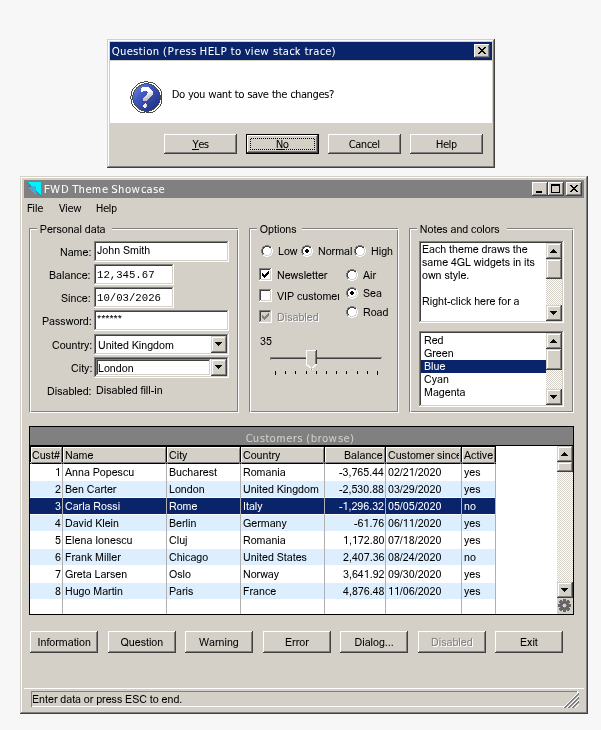The image size is (601, 730).
Task: Open the Help menu
Action: coord(106,208)
